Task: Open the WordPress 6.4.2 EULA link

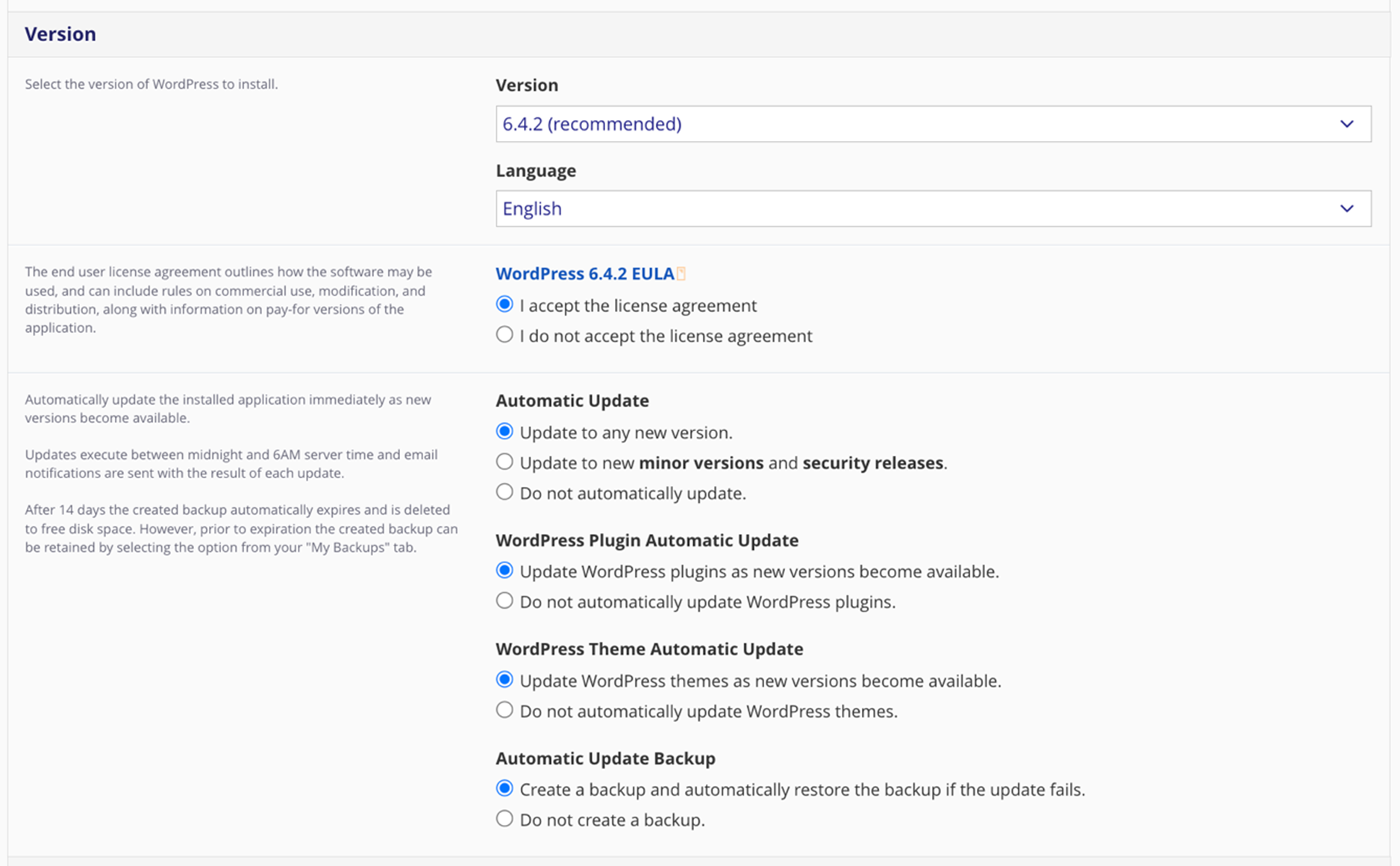Action: [x=584, y=274]
